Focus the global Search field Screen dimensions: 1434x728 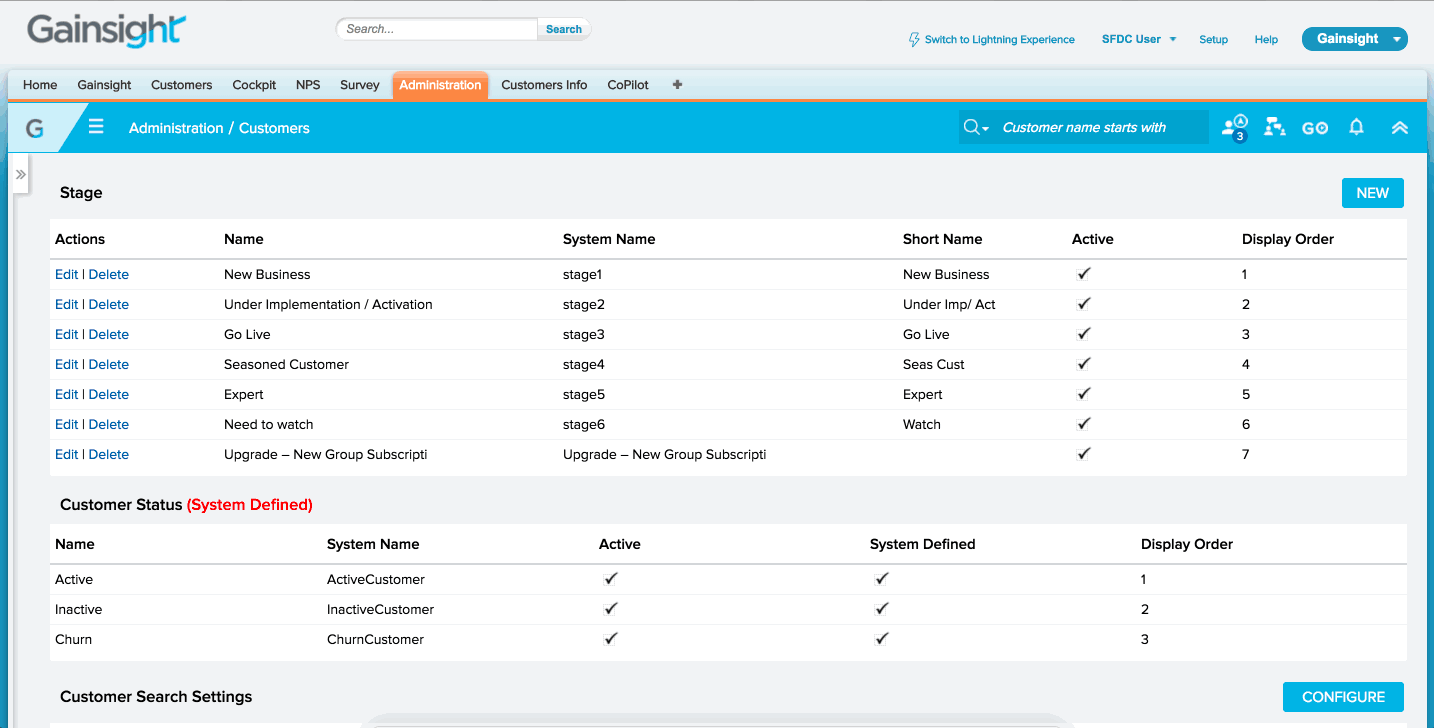(437, 29)
